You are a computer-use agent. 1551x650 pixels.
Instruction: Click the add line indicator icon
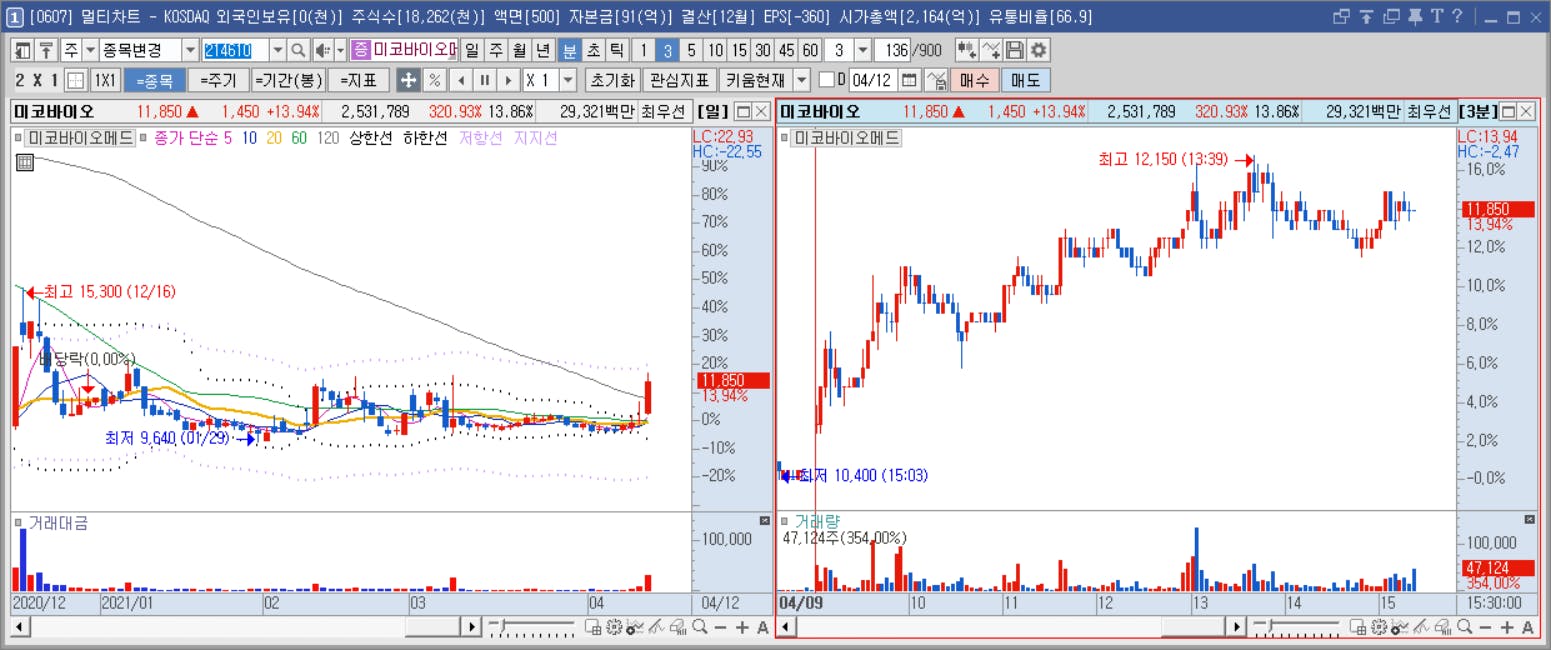[x=990, y=50]
